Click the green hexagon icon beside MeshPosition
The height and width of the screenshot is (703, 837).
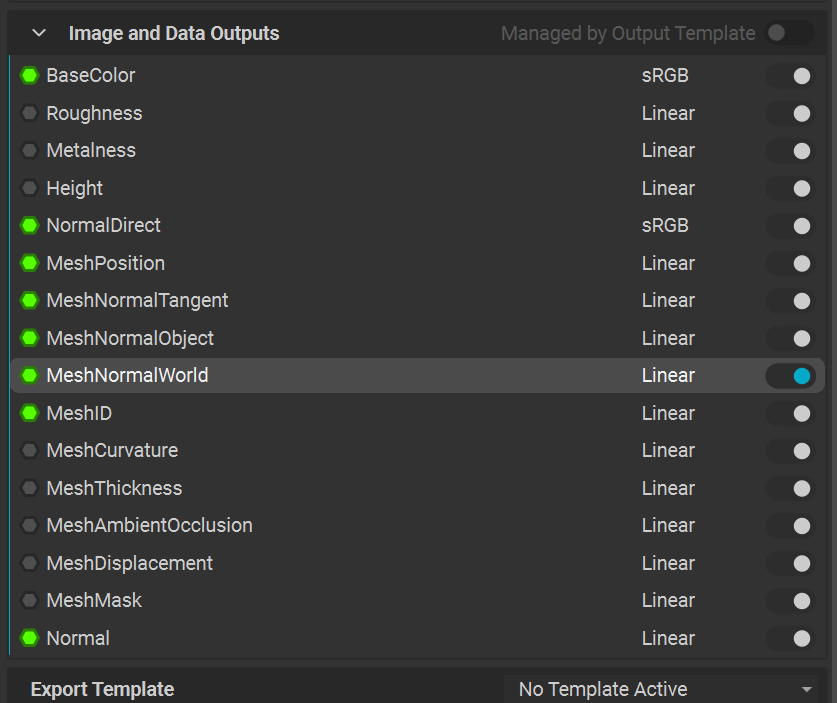(29, 263)
